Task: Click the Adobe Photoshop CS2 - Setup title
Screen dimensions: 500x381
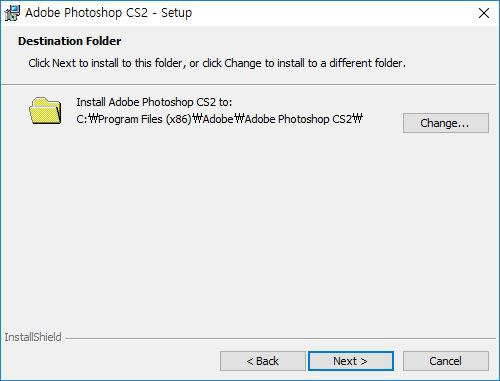Action: [x=109, y=13]
